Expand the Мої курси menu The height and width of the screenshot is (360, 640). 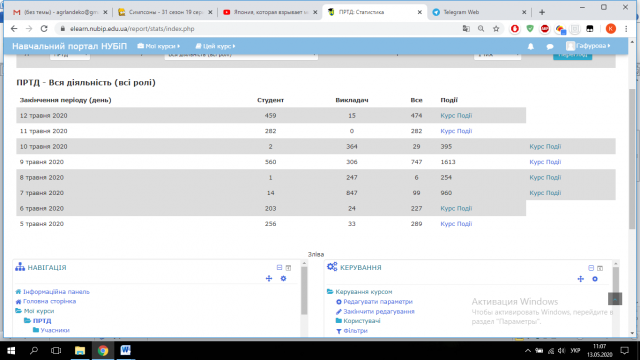pos(159,46)
